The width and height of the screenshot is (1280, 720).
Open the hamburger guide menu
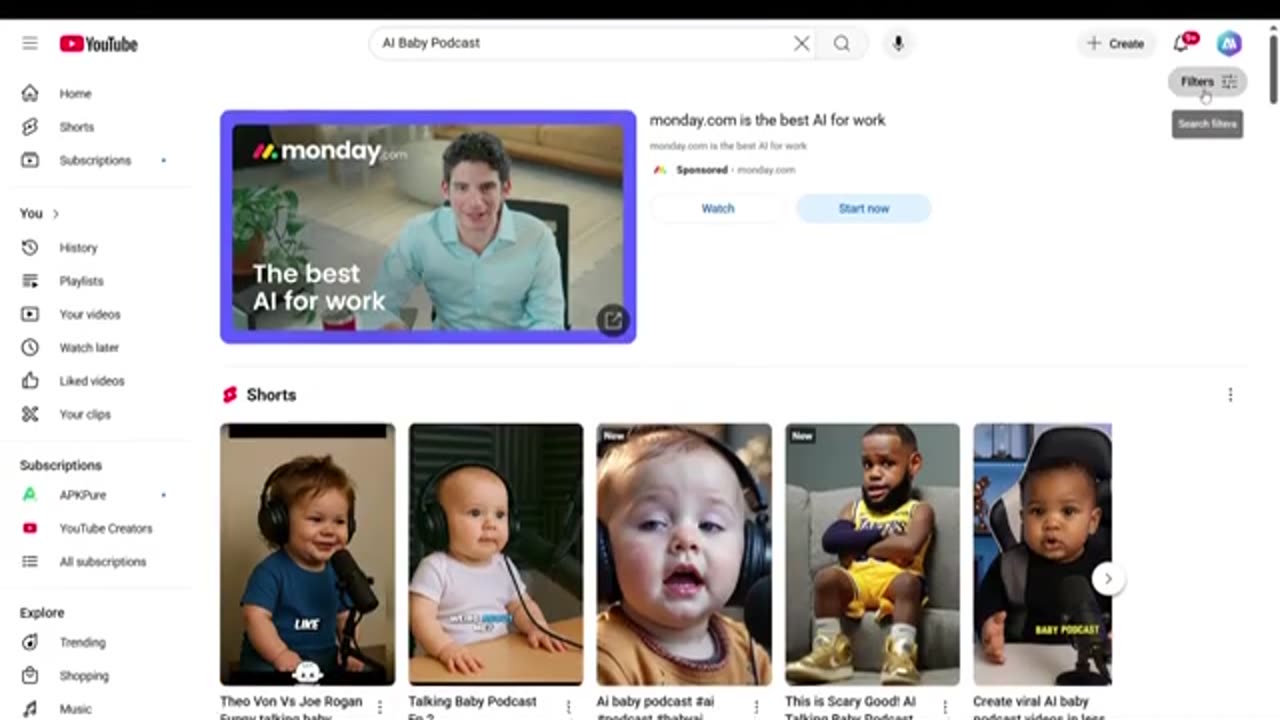[x=30, y=43]
